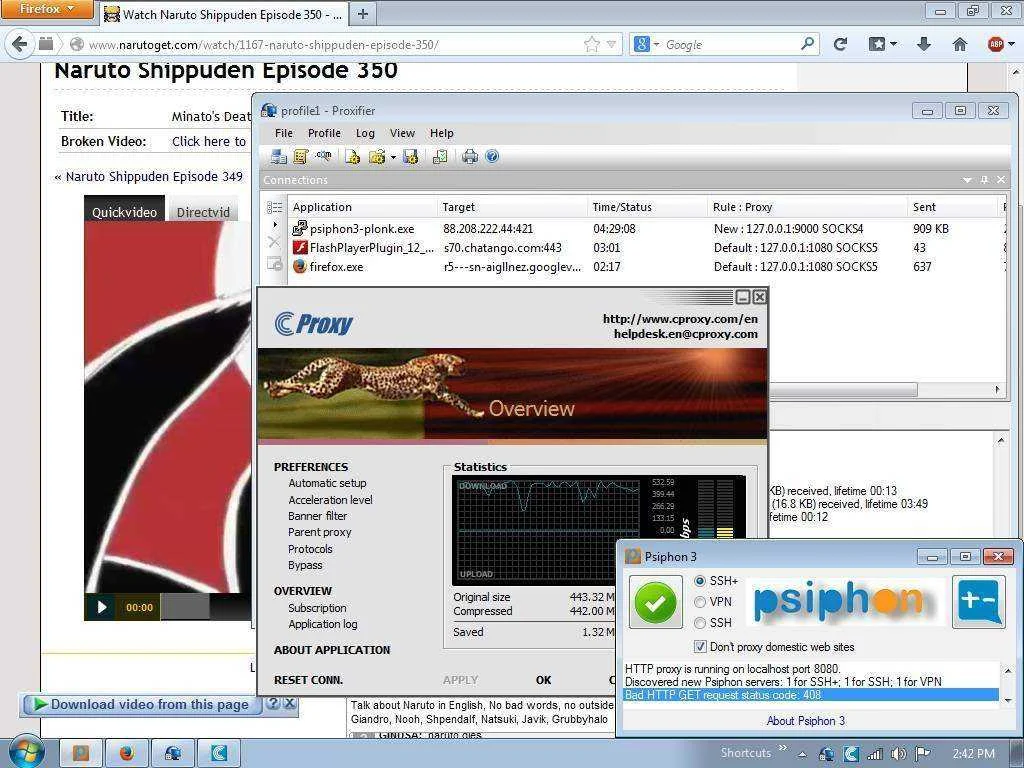Click list view icon beside Connections table
The width and height of the screenshot is (1024, 768).
[x=275, y=207]
